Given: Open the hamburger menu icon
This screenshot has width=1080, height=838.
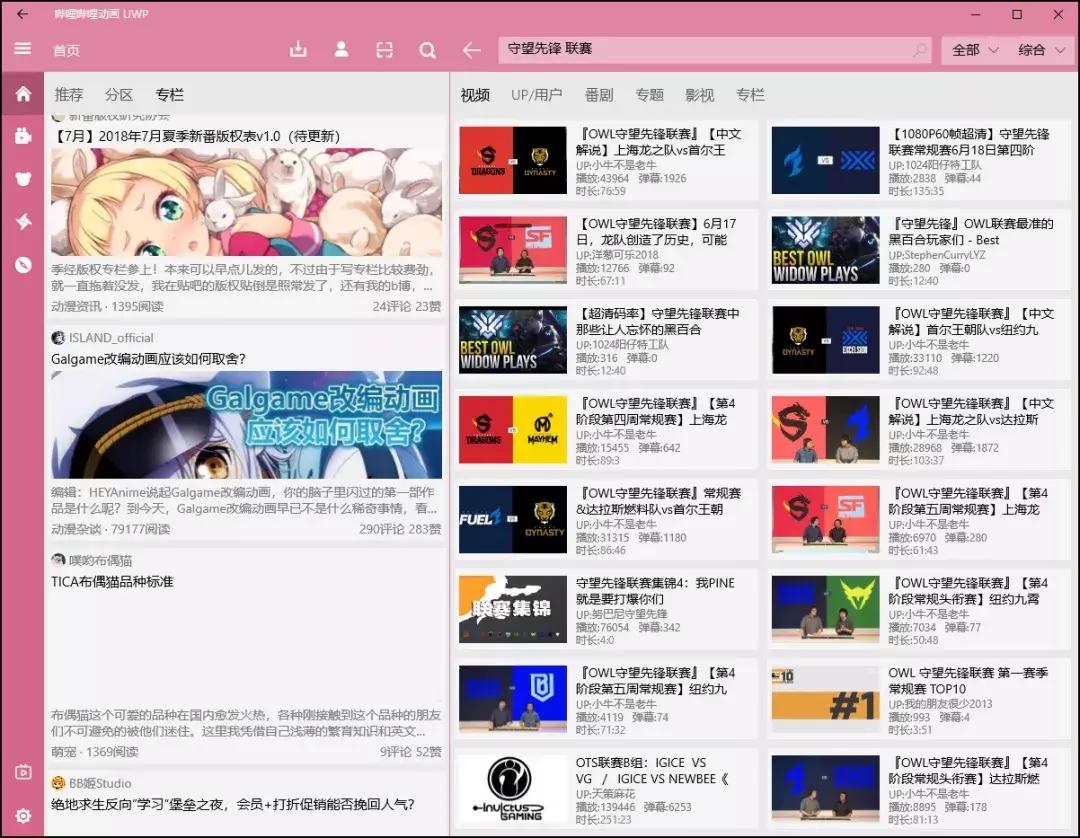Looking at the screenshot, I should (23, 48).
